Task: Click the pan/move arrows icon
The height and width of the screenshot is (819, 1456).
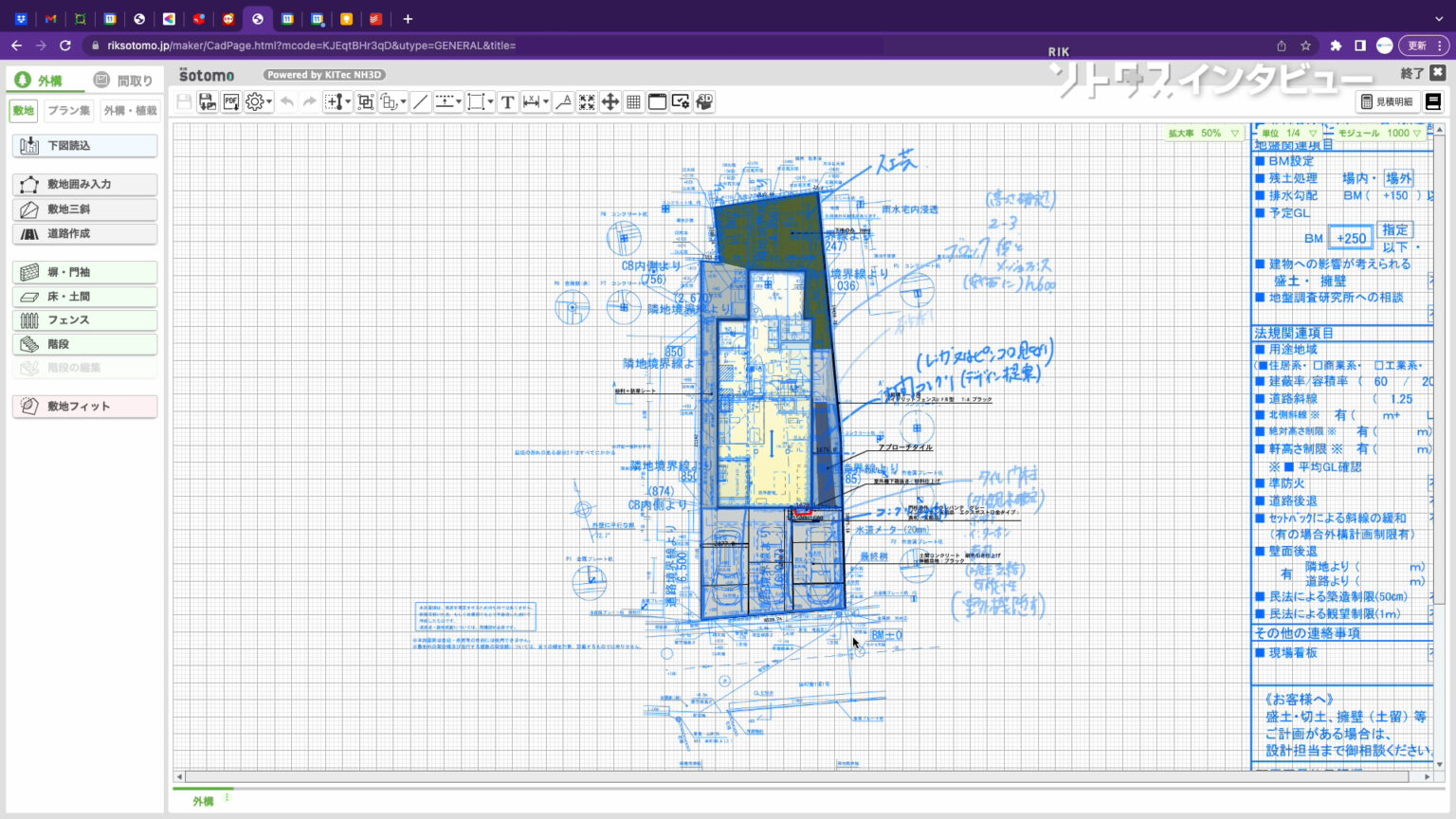Action: click(x=610, y=102)
